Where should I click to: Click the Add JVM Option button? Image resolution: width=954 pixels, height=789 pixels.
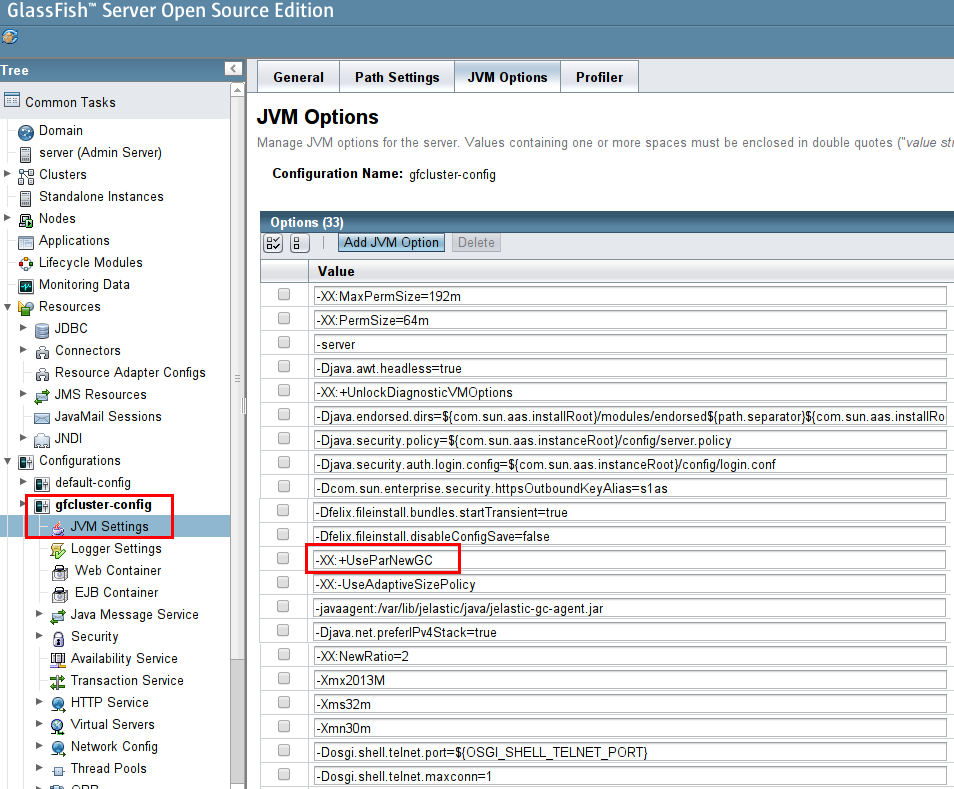click(391, 243)
